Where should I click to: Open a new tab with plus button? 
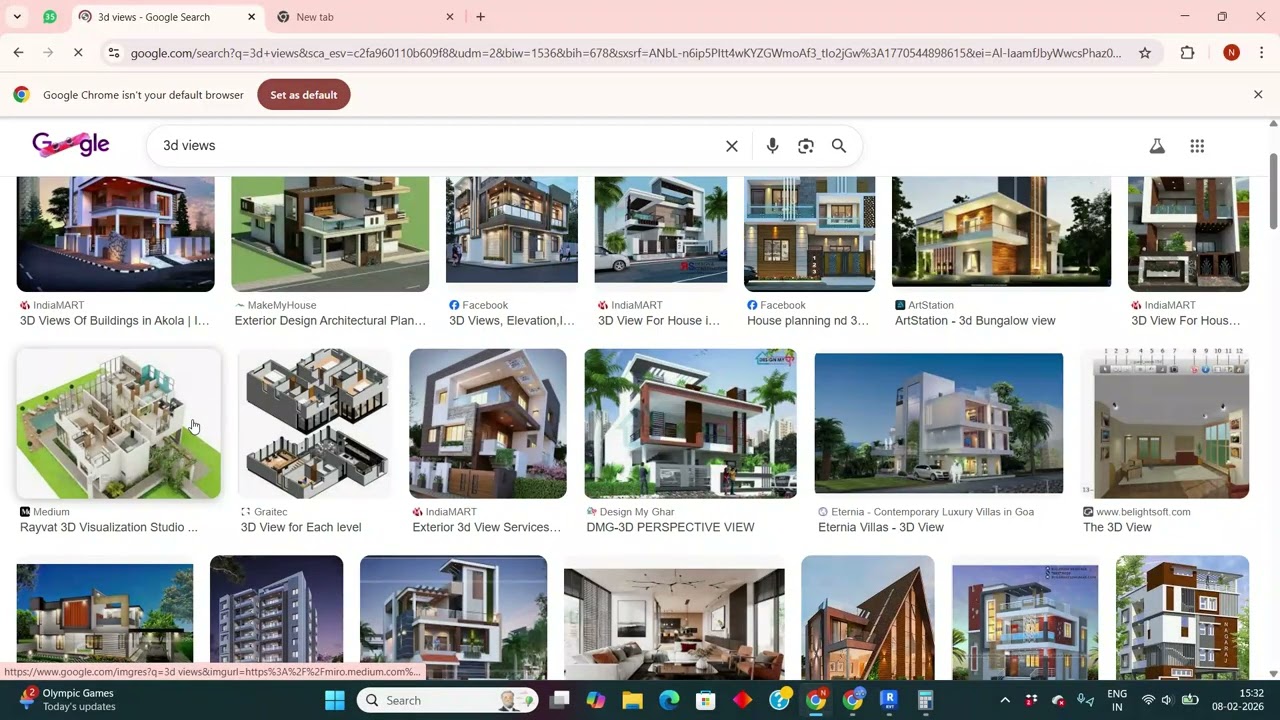[x=481, y=17]
